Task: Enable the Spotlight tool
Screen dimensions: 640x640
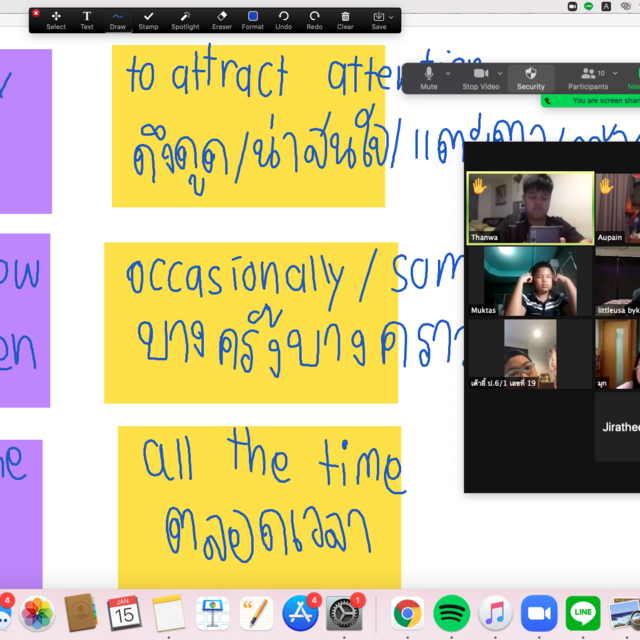Action: [x=185, y=20]
